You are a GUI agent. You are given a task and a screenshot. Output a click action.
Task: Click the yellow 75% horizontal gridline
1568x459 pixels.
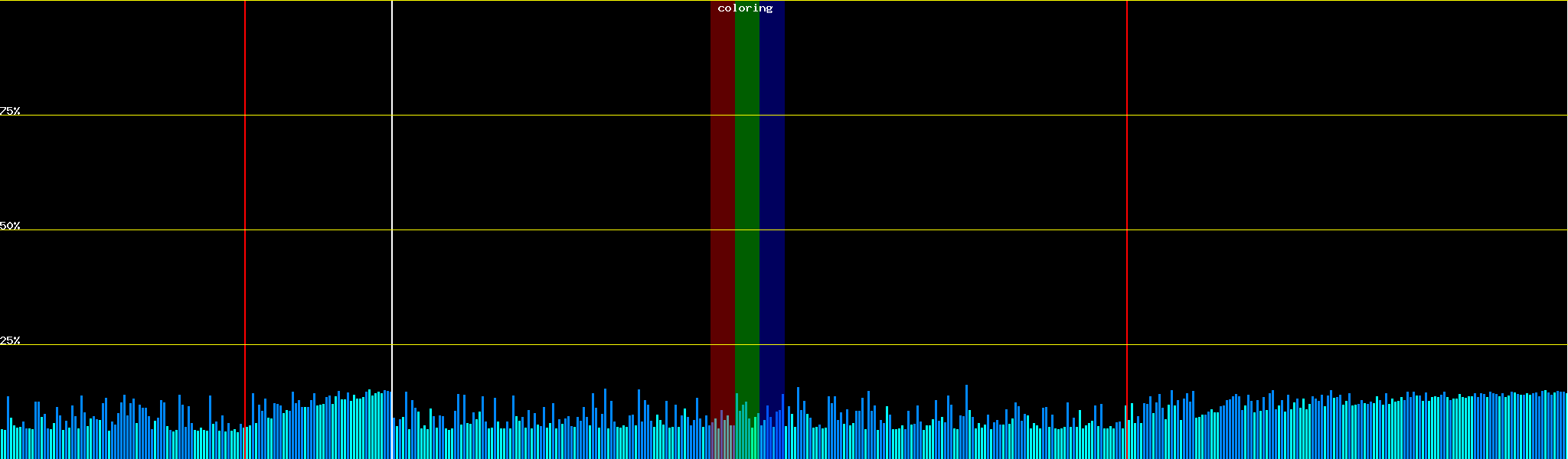coord(536,116)
